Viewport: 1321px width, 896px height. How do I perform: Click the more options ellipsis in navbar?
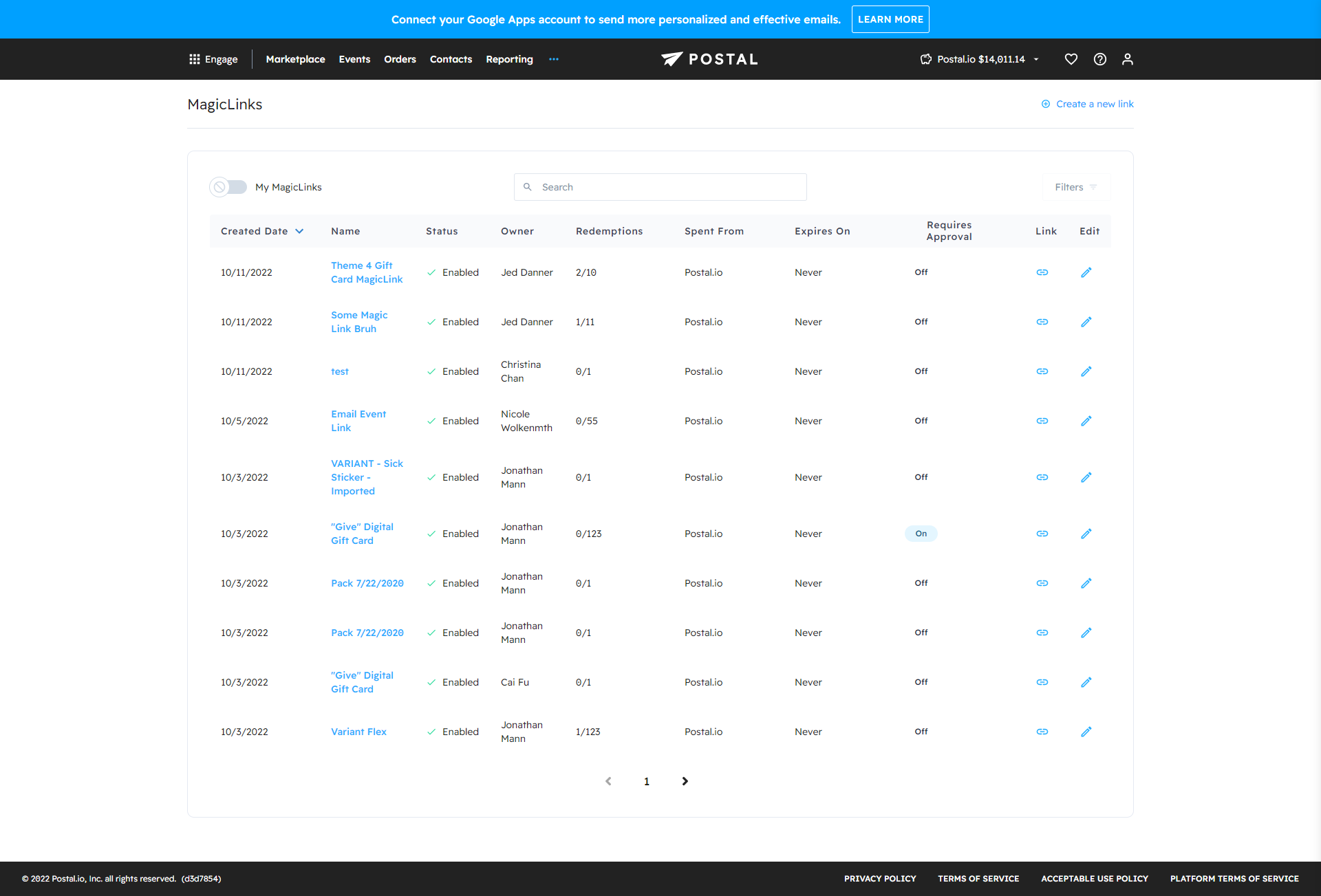point(553,59)
